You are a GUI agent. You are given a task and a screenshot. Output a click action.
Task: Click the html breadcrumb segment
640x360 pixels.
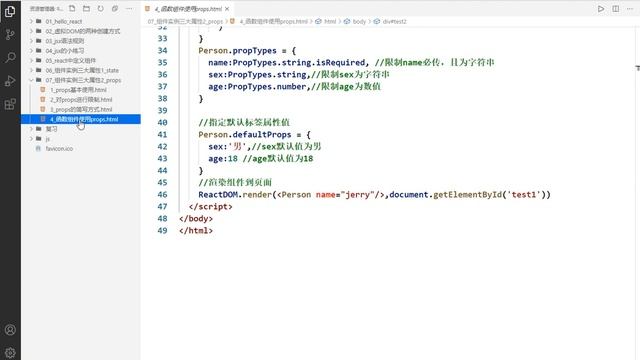330,21
